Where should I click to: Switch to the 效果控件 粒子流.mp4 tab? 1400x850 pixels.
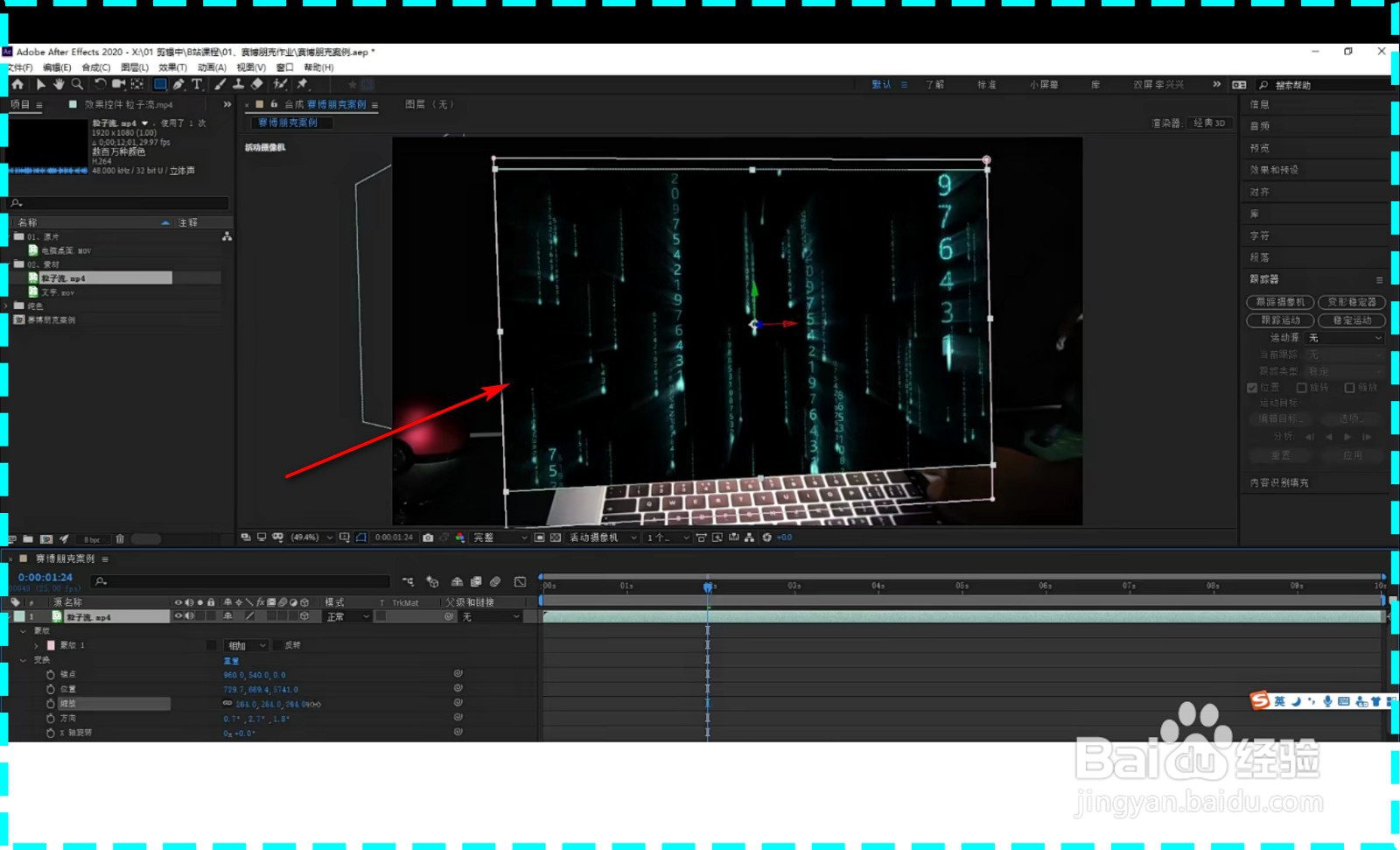tap(128, 104)
